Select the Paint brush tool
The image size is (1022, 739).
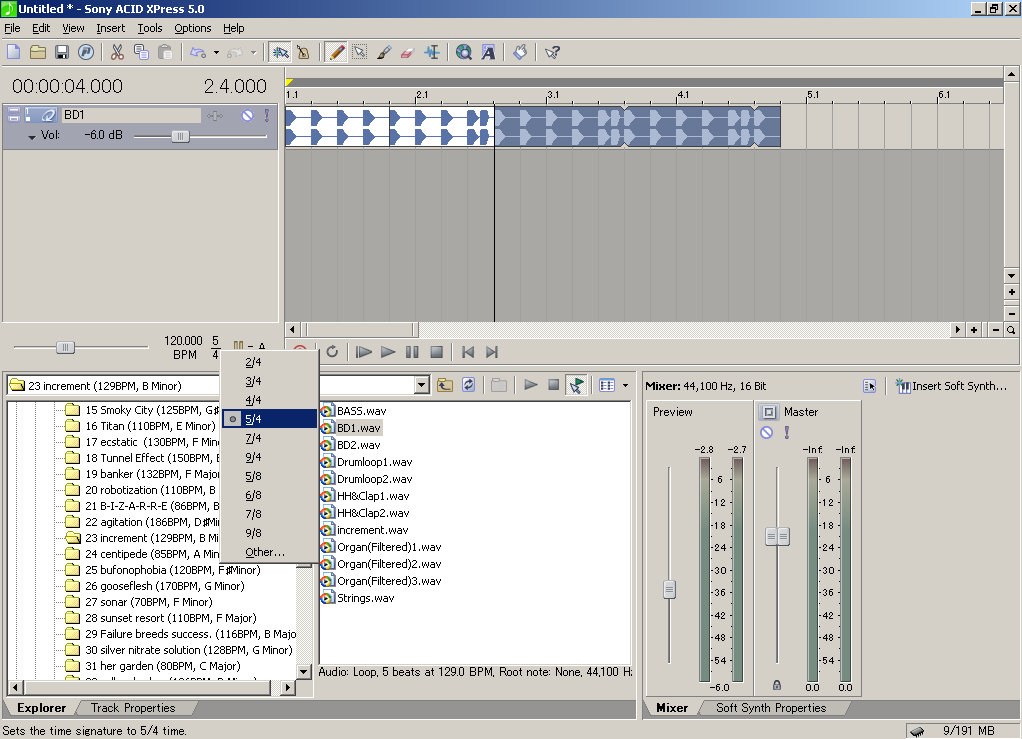click(384, 52)
